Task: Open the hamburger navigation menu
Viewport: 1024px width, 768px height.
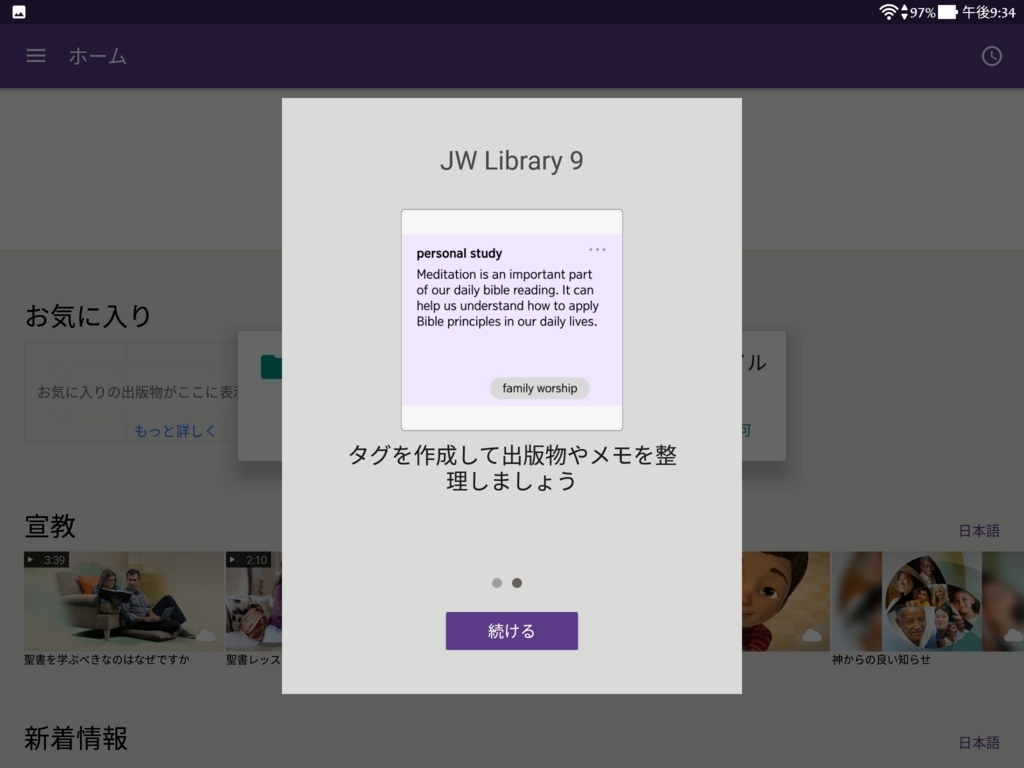Action: (x=36, y=56)
